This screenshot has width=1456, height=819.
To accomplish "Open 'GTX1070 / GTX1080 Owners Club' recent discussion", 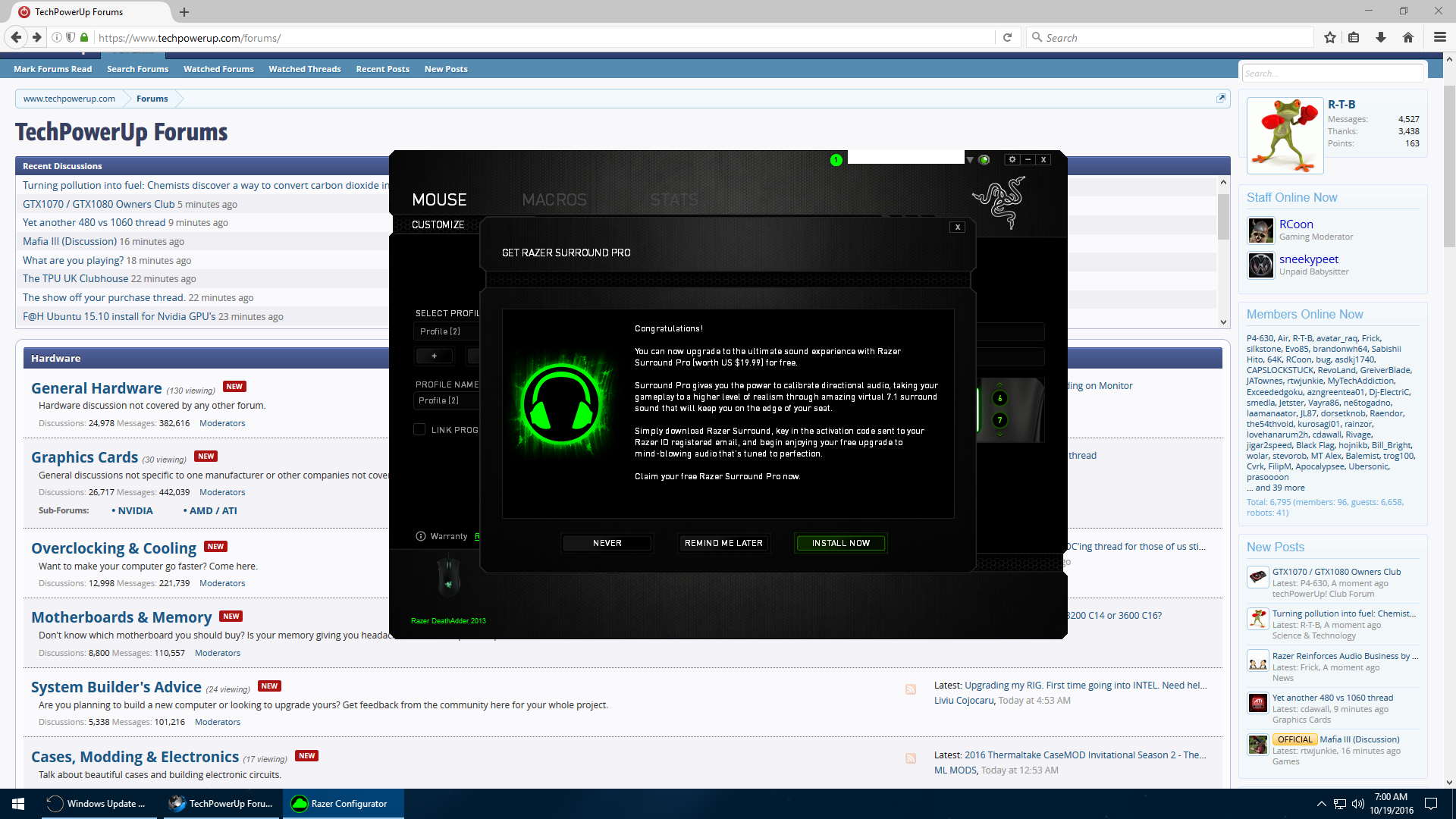I will (x=99, y=204).
